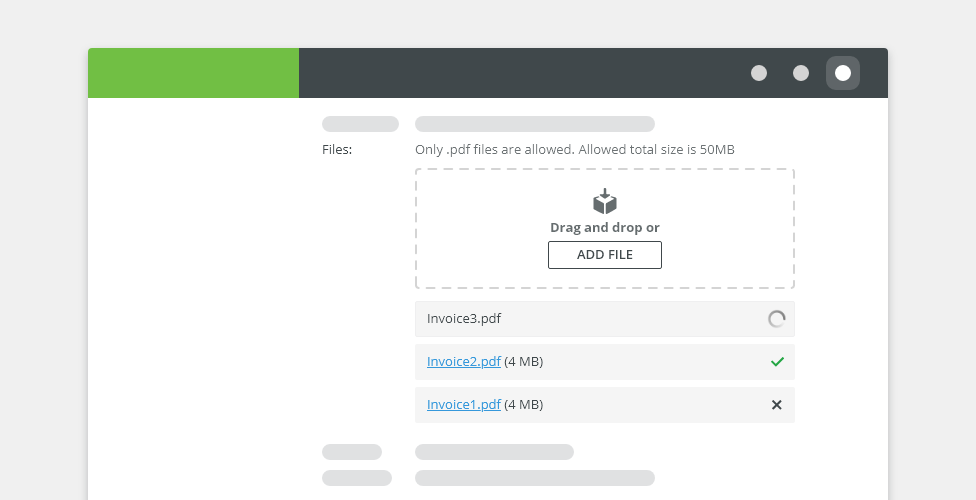Click the placeholder field above the file rules text
The width and height of the screenshot is (976, 500).
[x=535, y=124]
